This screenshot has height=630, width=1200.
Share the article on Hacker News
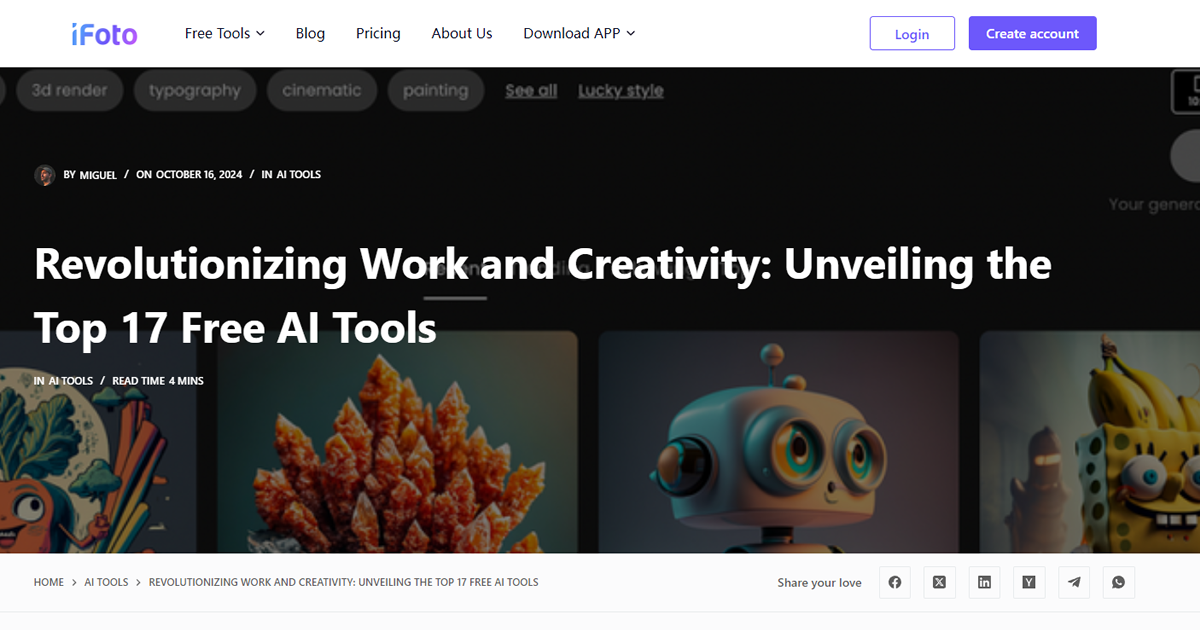(x=1029, y=582)
